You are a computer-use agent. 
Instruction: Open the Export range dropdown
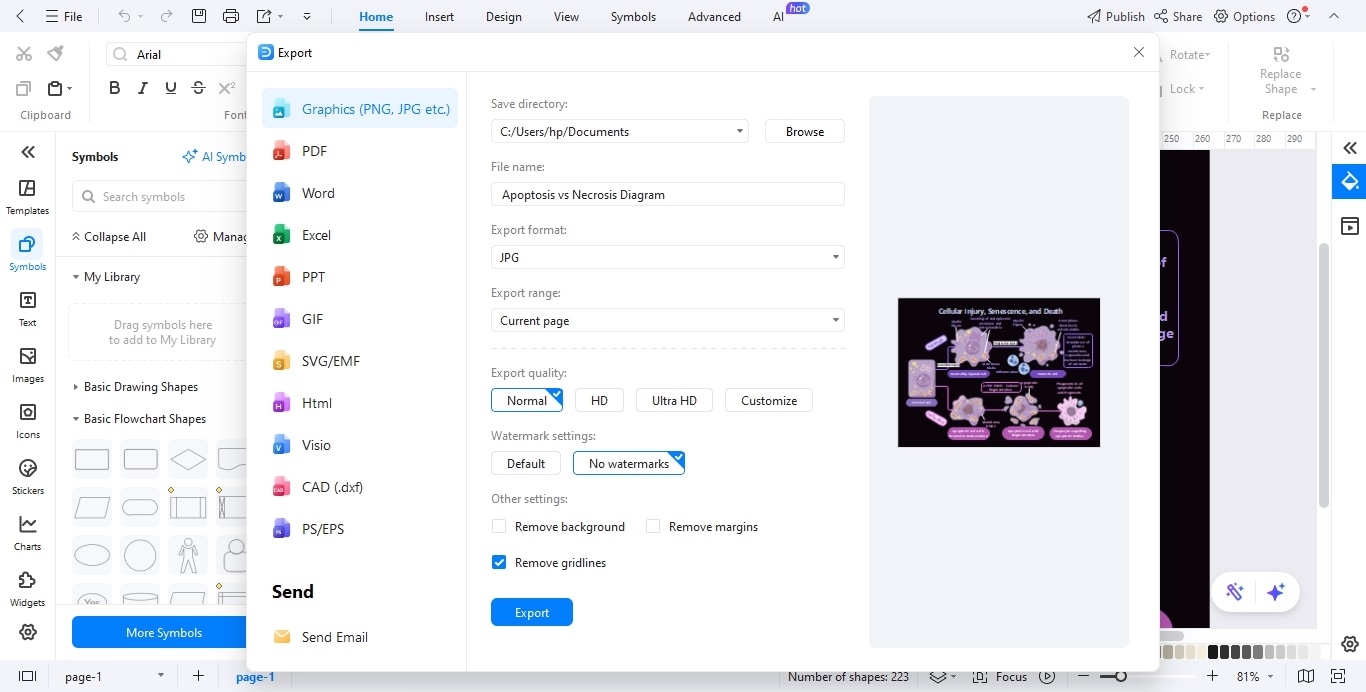click(x=667, y=320)
